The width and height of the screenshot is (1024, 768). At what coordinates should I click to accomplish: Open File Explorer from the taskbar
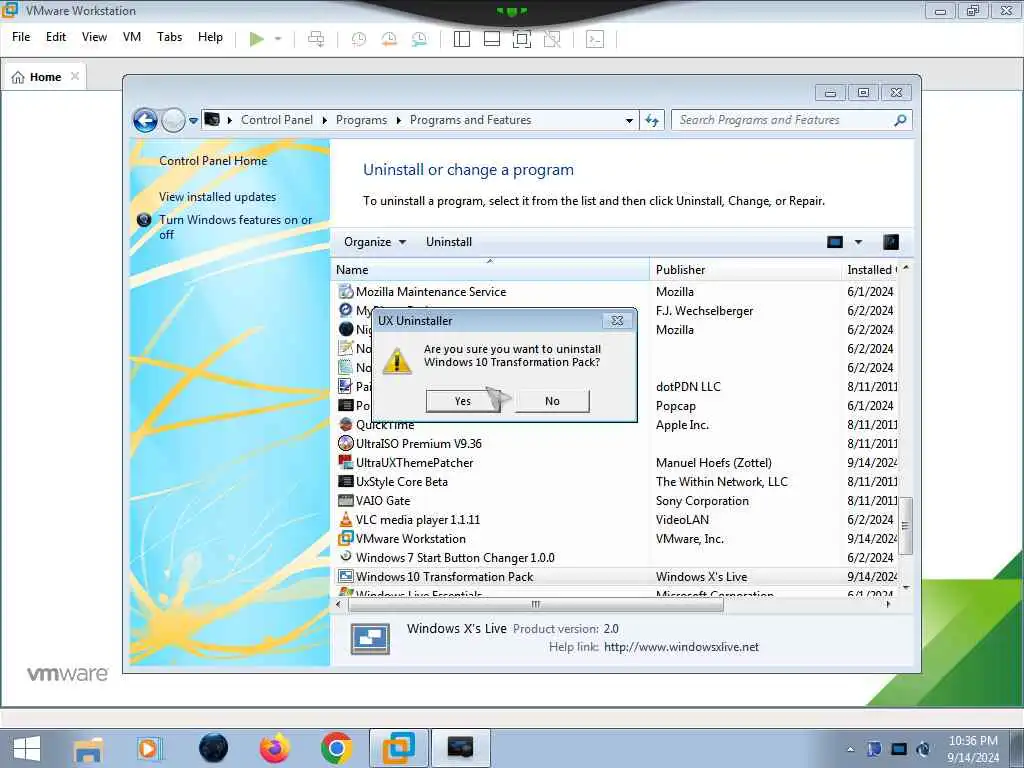coord(89,748)
